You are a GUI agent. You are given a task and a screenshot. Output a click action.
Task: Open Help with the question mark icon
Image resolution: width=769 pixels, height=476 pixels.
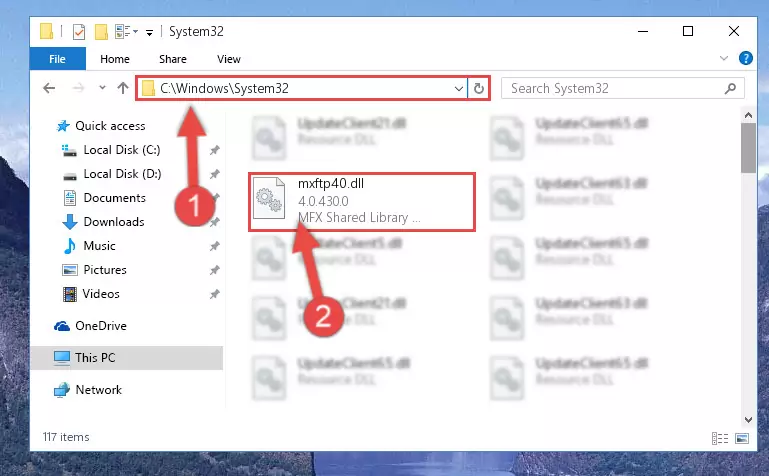tap(745, 58)
